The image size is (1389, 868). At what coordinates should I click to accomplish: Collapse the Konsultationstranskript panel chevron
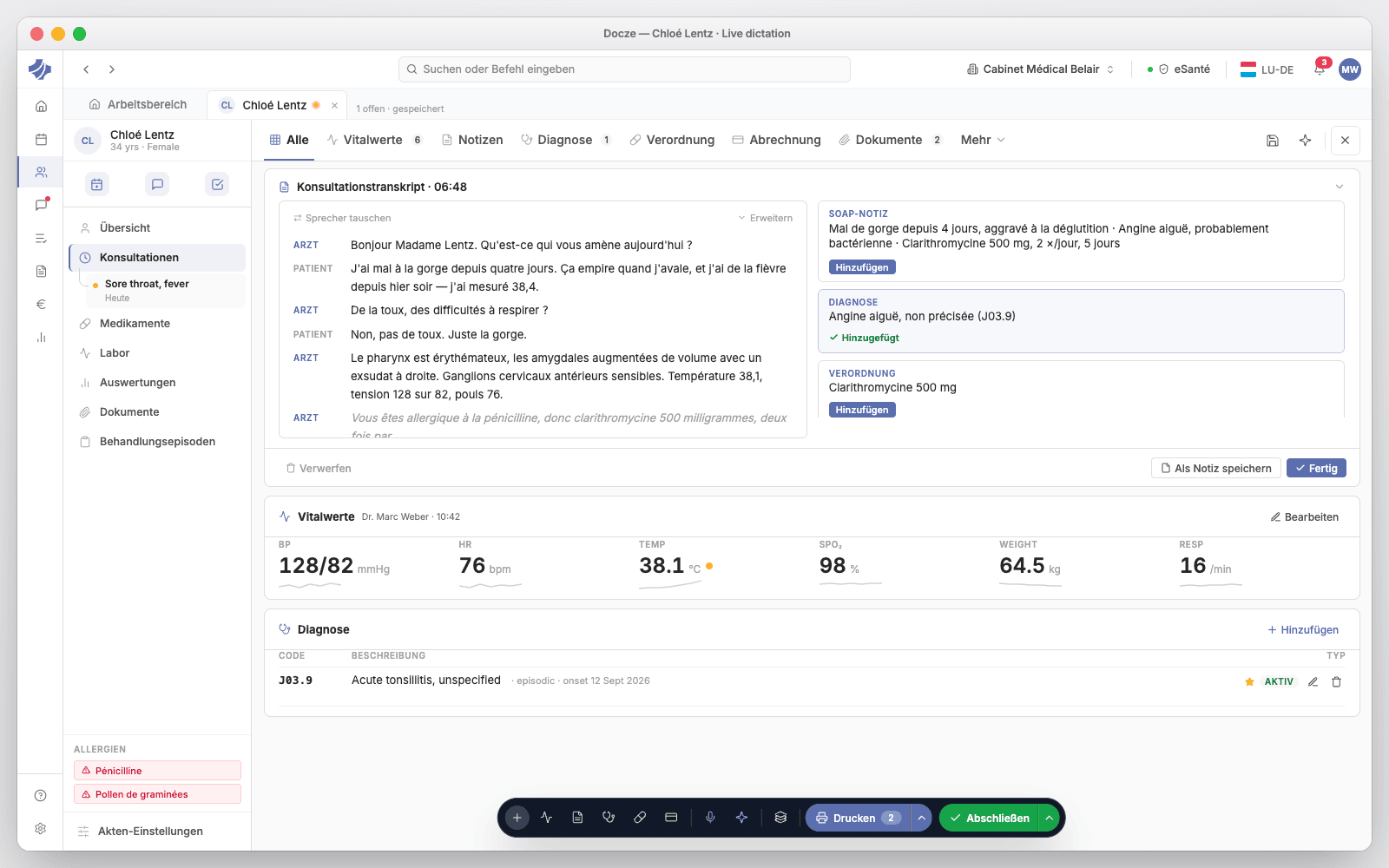tap(1340, 187)
